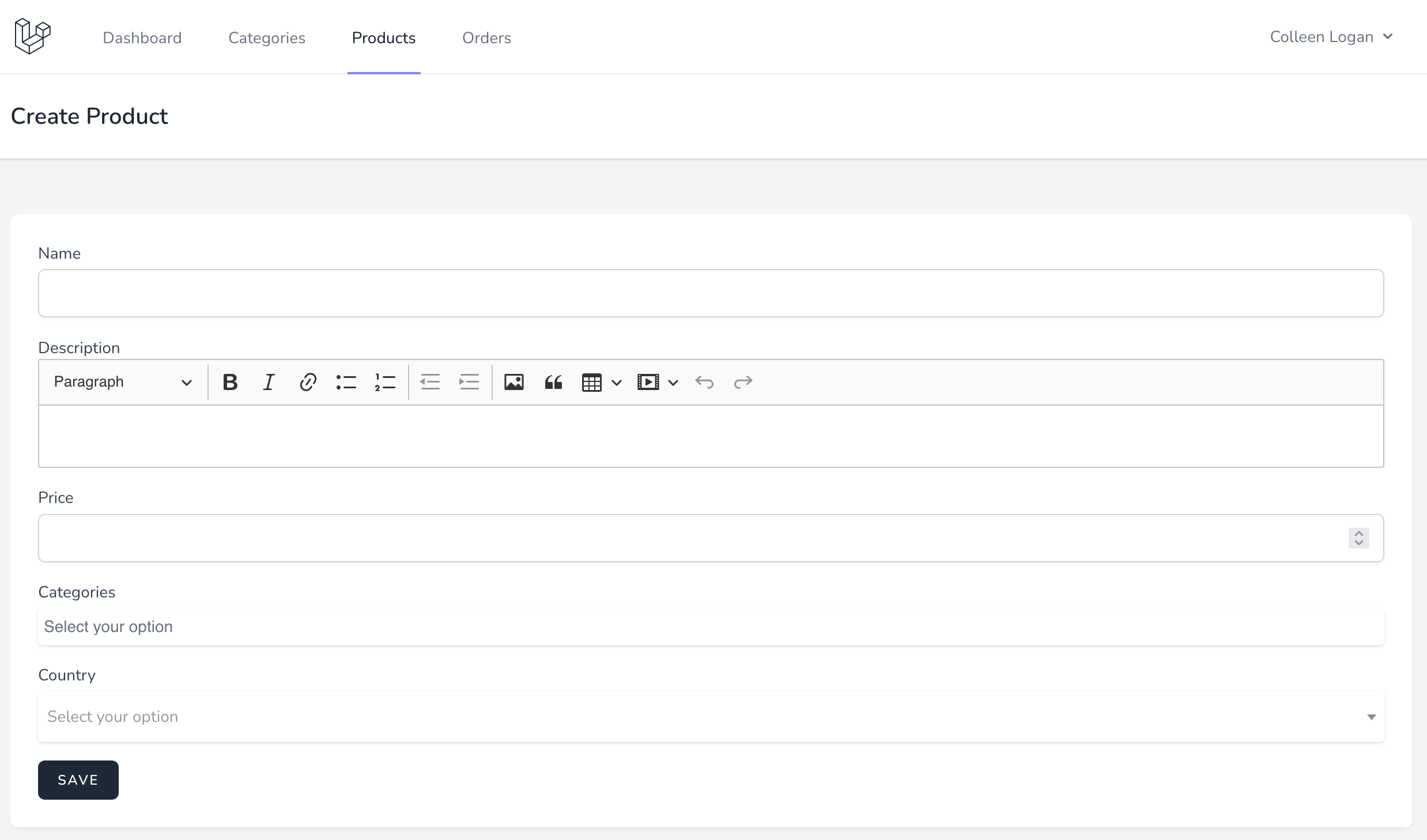This screenshot has height=840, width=1427.
Task: Create a numbered list
Action: (x=385, y=382)
